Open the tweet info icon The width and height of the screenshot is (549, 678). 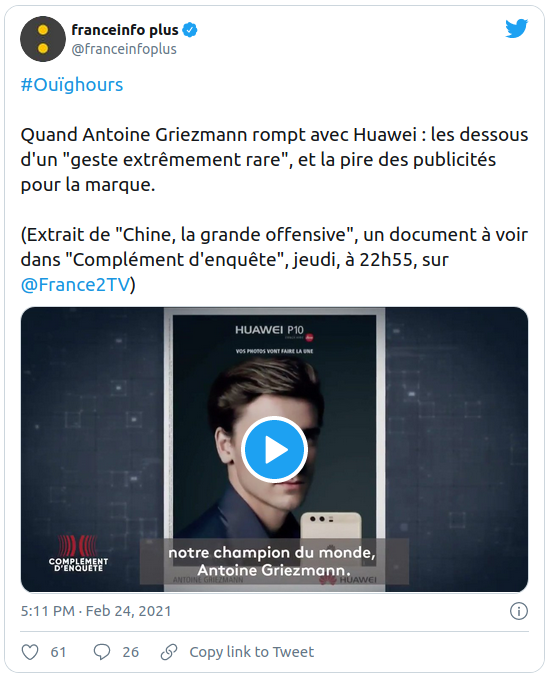click(519, 611)
